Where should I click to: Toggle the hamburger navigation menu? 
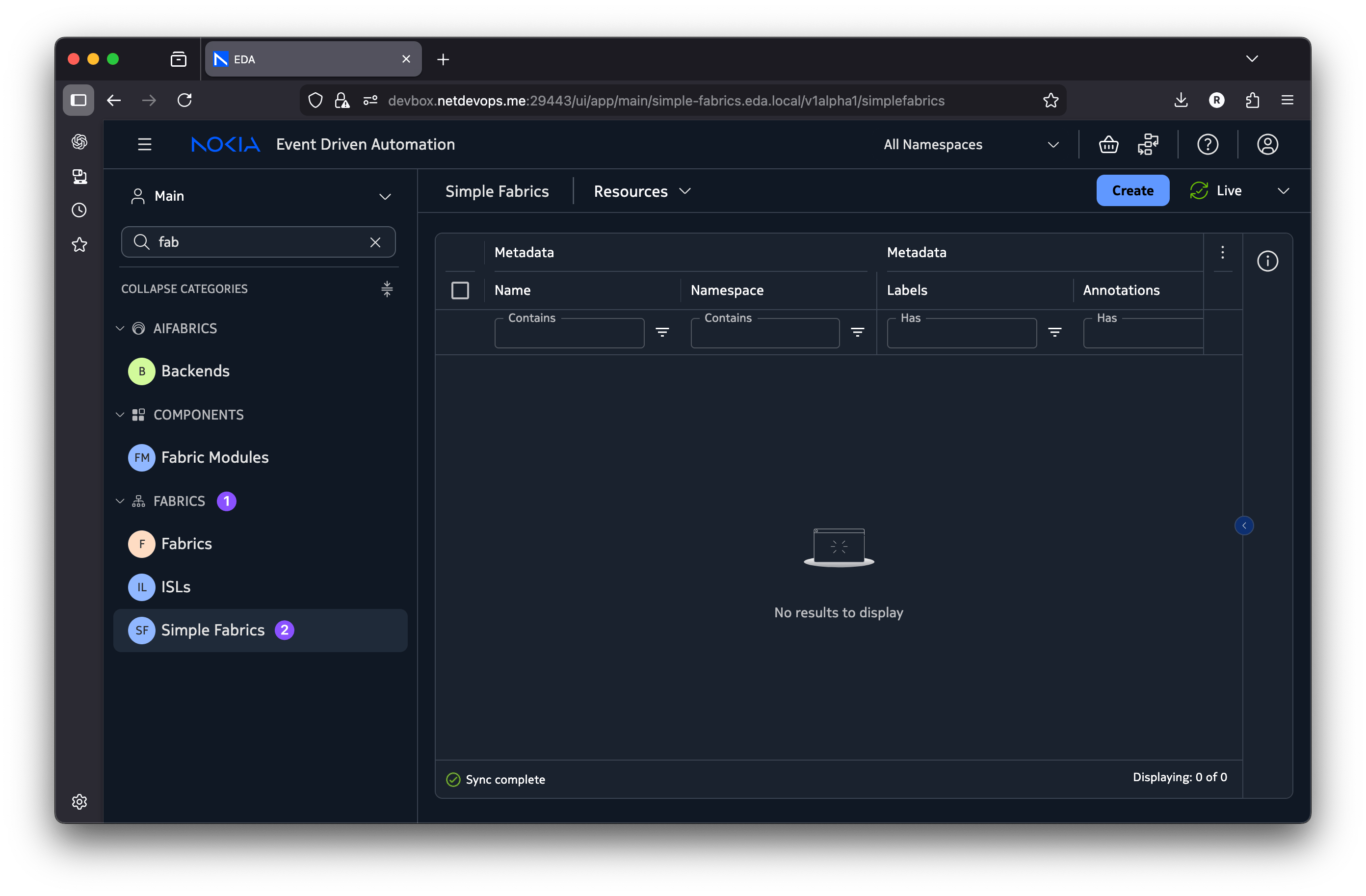click(x=145, y=145)
